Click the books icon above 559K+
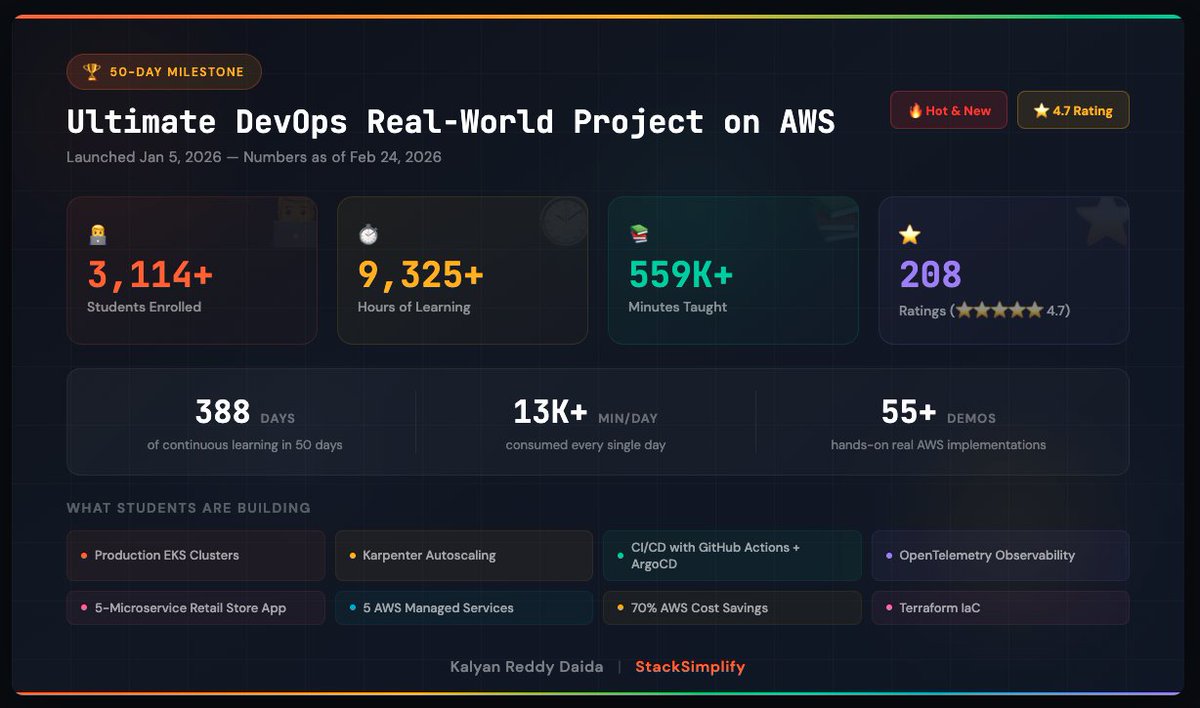This screenshot has width=1200, height=708. tap(639, 234)
